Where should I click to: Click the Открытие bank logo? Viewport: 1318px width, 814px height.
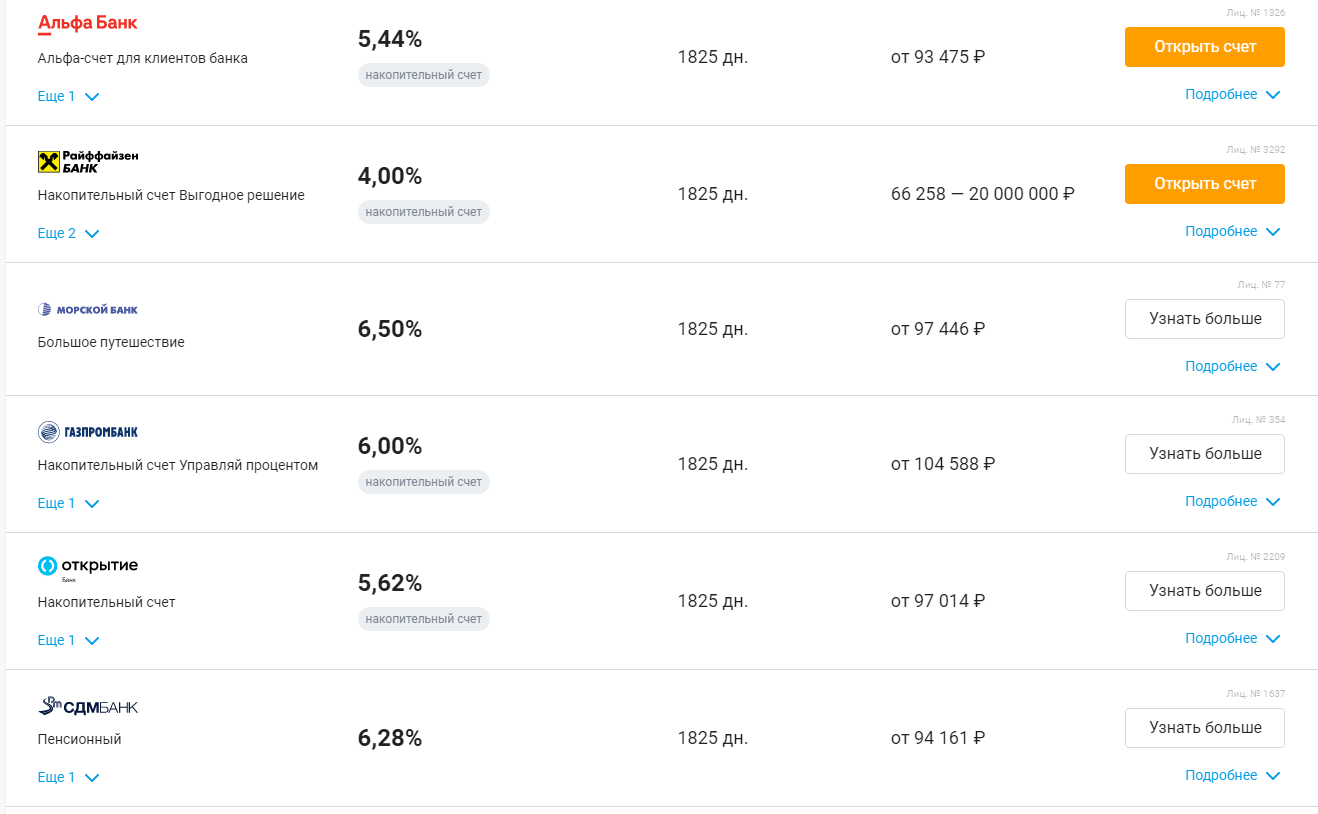88,567
